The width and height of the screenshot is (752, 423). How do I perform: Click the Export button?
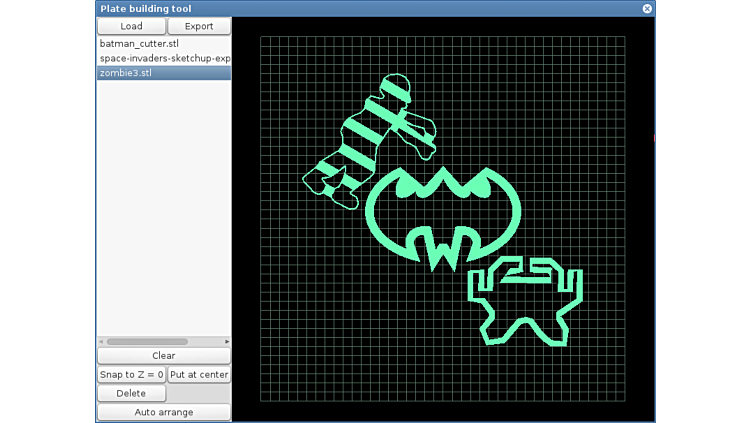[x=198, y=26]
